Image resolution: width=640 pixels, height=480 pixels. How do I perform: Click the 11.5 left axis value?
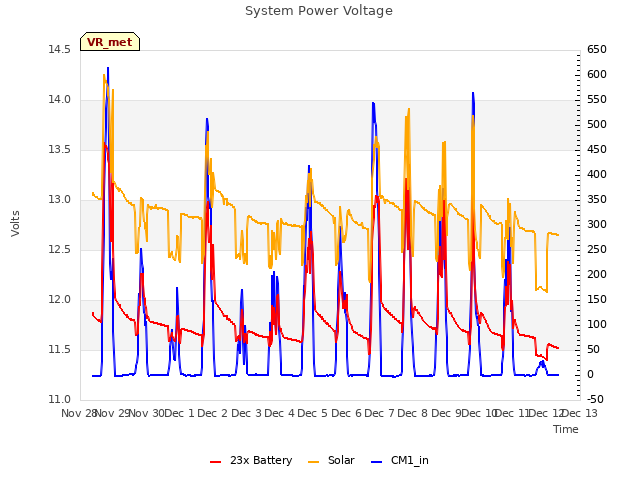coord(60,349)
